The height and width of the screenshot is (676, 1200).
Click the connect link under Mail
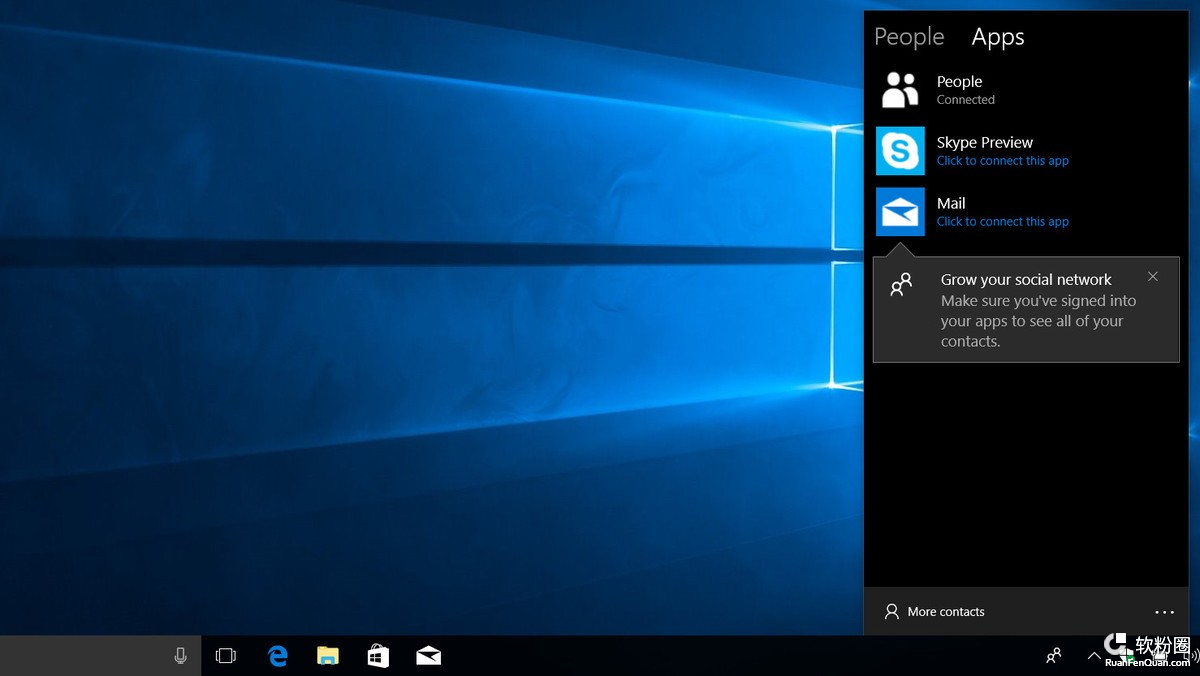coord(1002,222)
